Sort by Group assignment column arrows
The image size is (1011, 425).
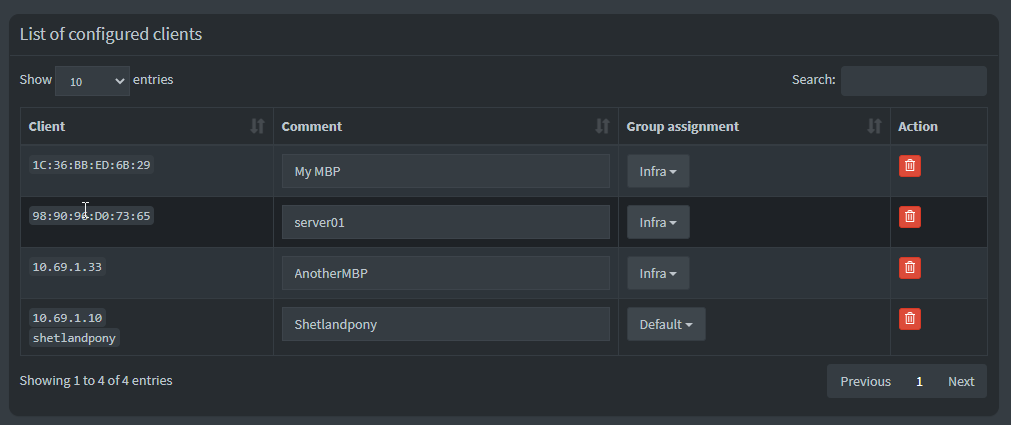coord(874,126)
